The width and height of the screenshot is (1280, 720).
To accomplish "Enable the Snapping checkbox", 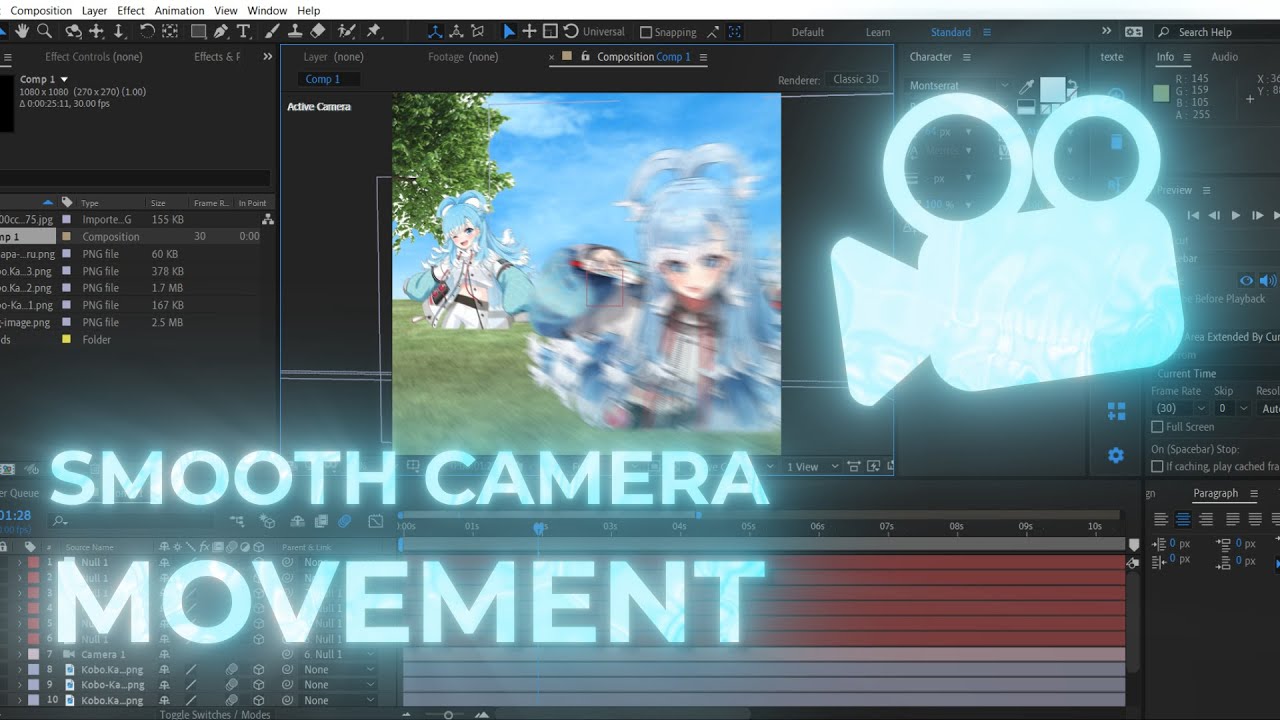I will [645, 32].
